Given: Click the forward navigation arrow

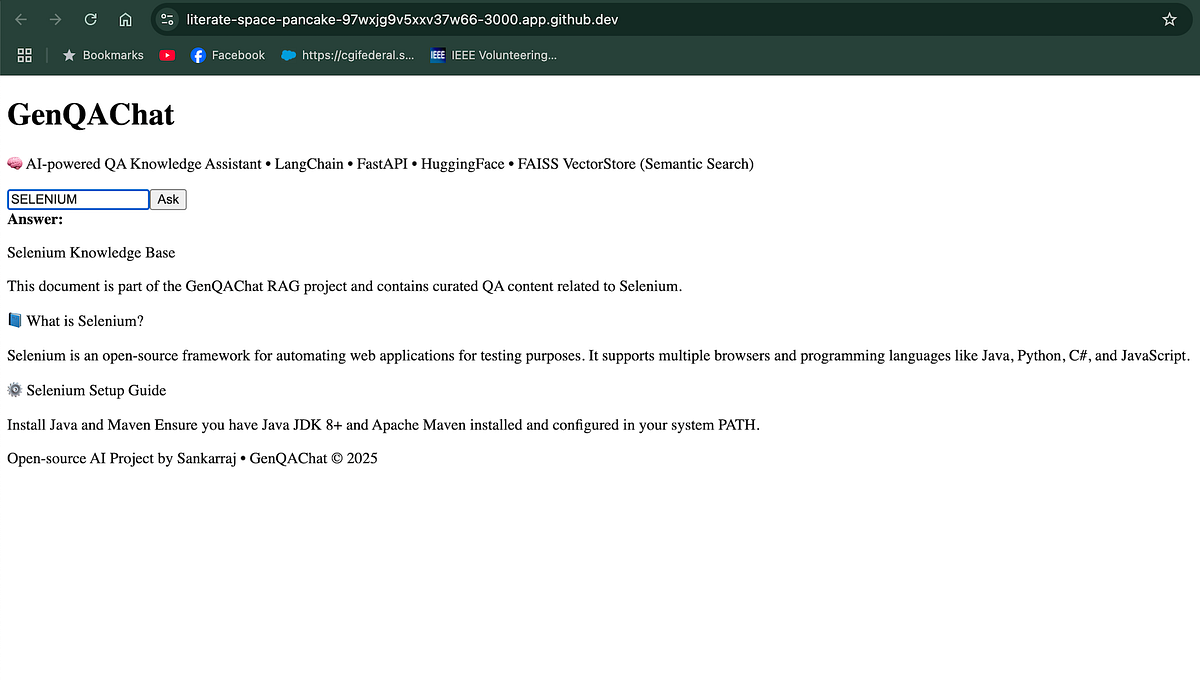Looking at the screenshot, I should (x=54, y=18).
